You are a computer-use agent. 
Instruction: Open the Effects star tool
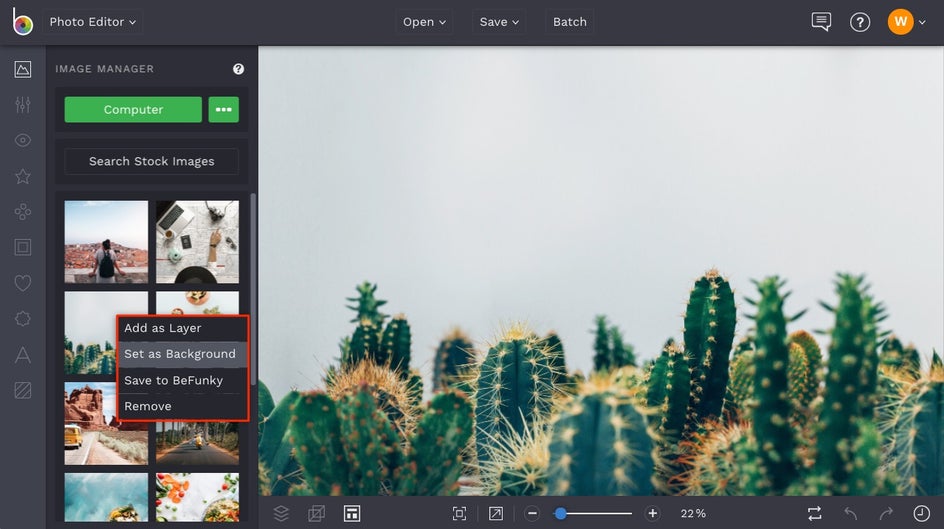(22, 176)
